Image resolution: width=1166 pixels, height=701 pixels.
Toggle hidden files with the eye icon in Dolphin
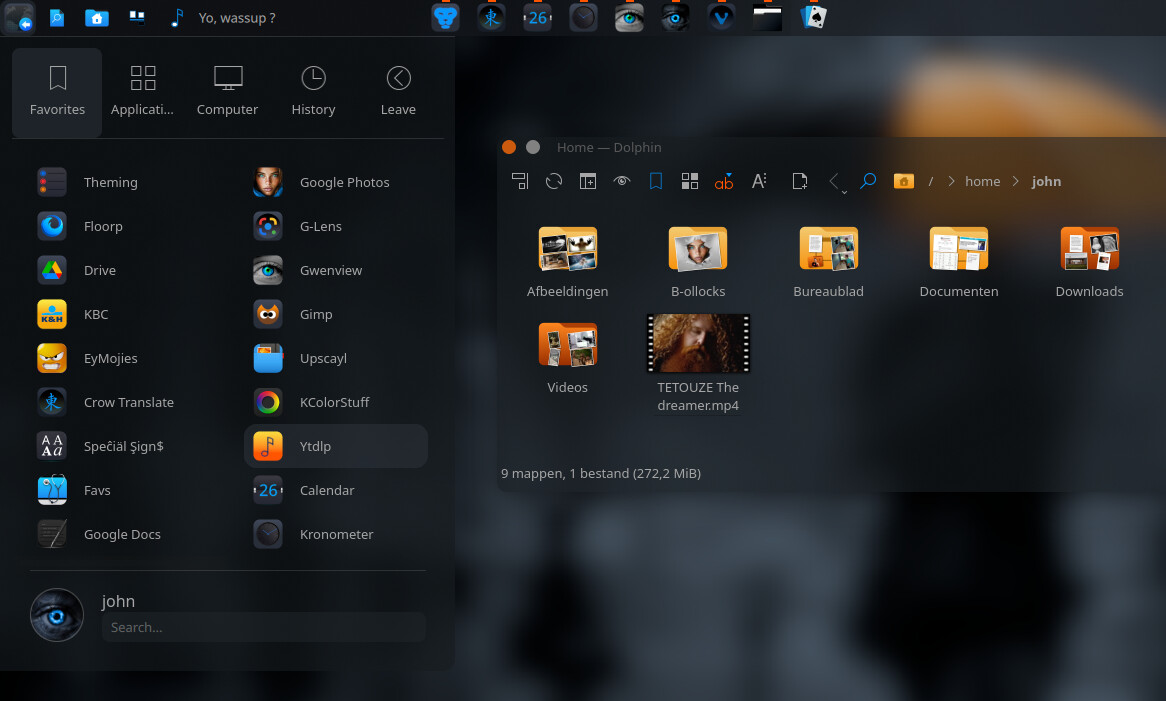(622, 181)
